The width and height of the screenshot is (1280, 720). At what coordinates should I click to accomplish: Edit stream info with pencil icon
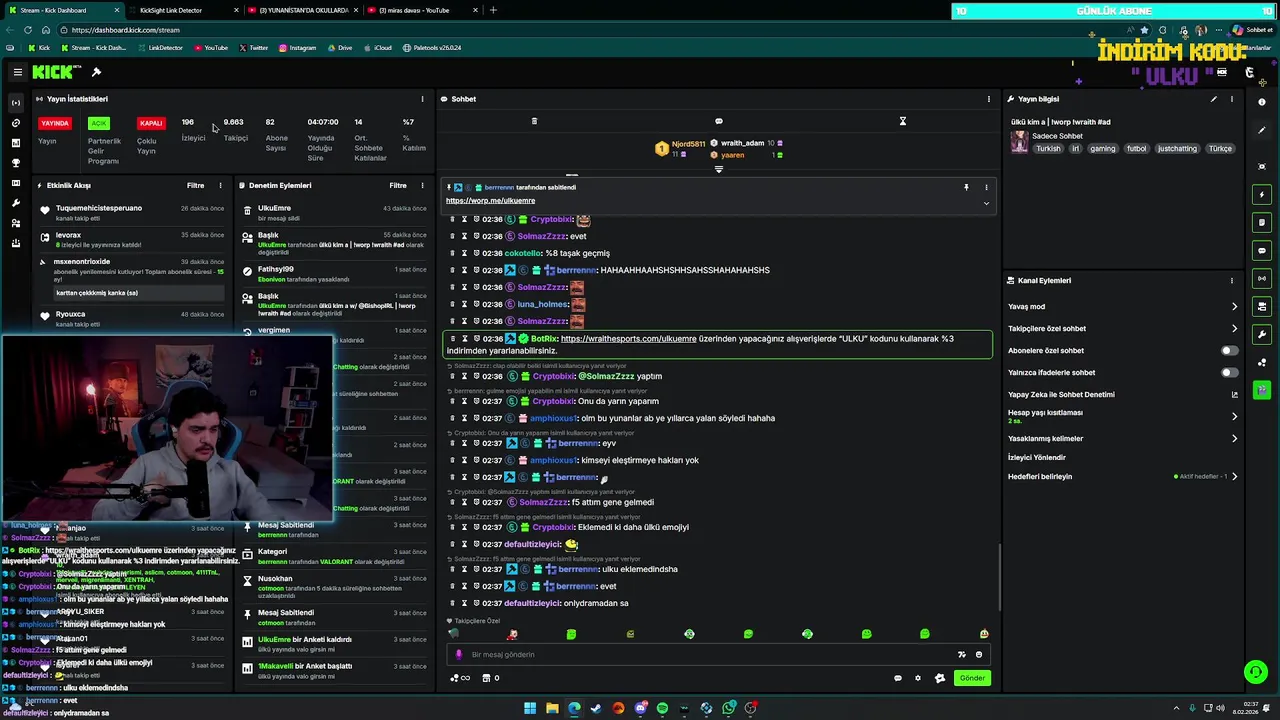click(1214, 99)
